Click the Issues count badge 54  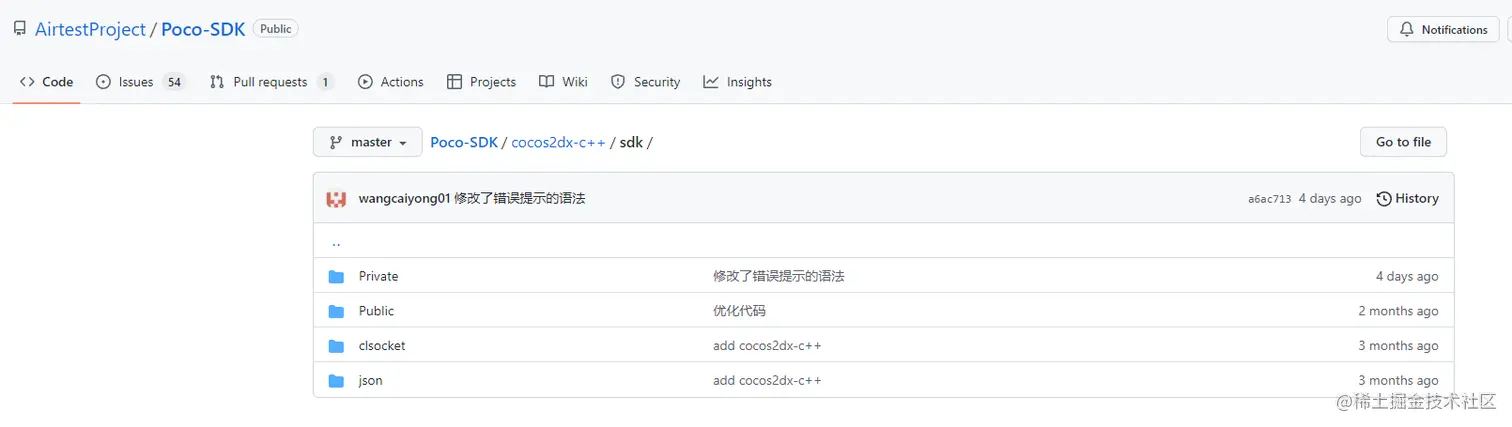tap(174, 82)
